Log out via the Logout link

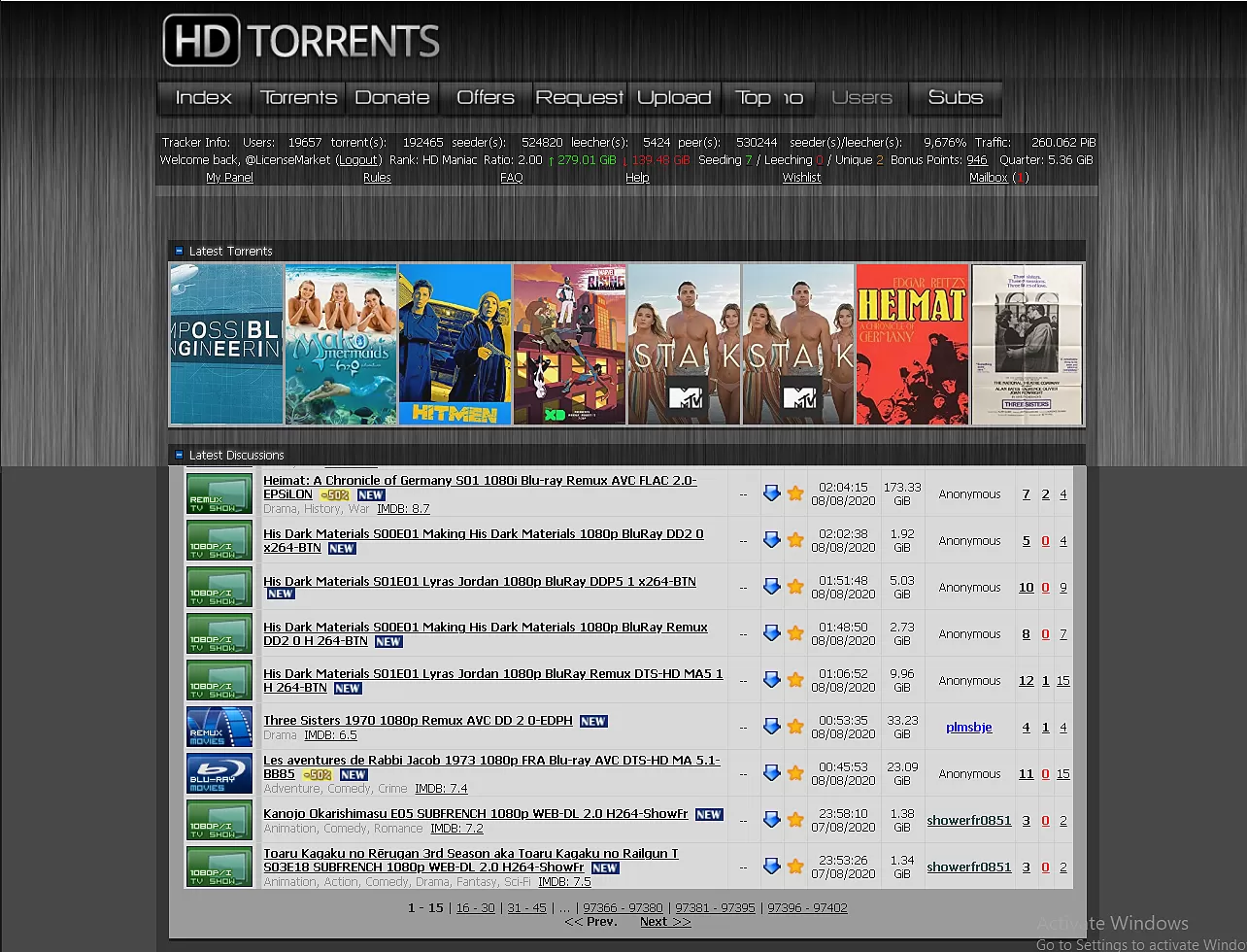[359, 160]
